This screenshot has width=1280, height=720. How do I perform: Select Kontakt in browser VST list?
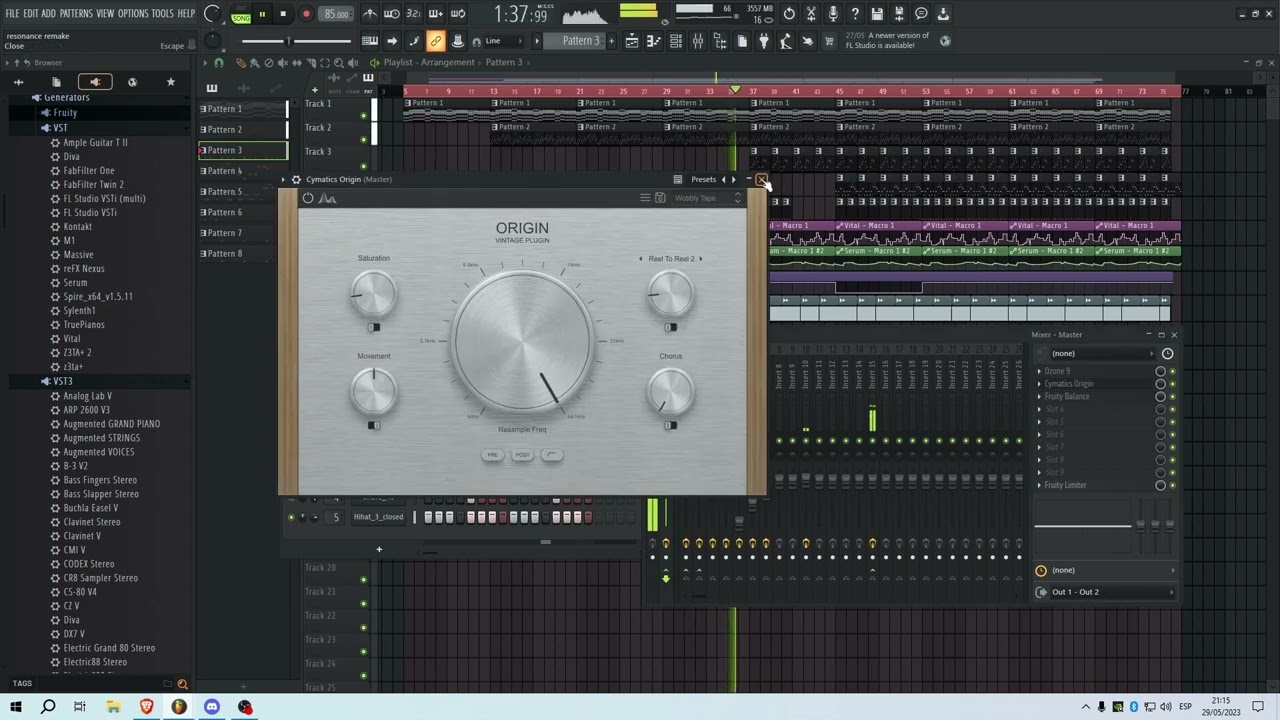pos(78,227)
